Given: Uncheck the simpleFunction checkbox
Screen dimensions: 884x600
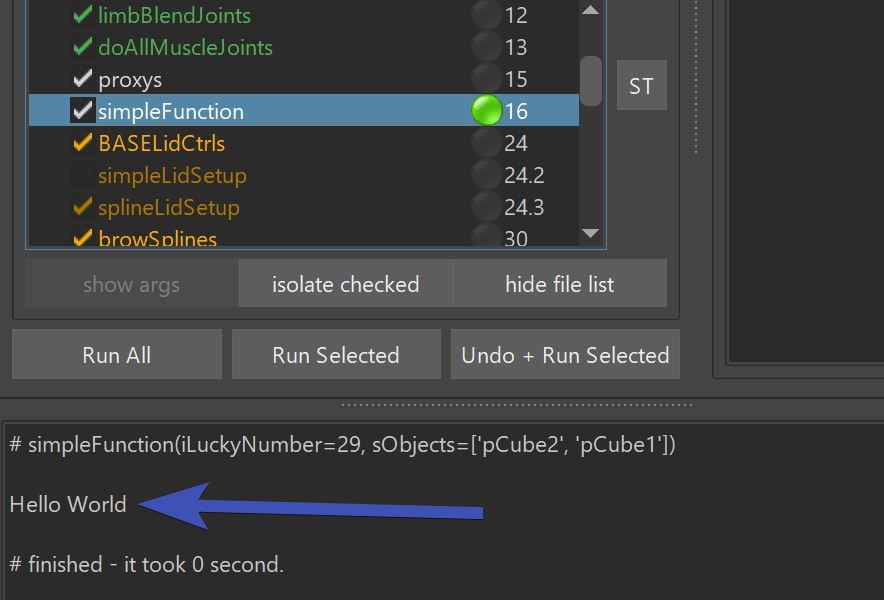Looking at the screenshot, I should 83,111.
